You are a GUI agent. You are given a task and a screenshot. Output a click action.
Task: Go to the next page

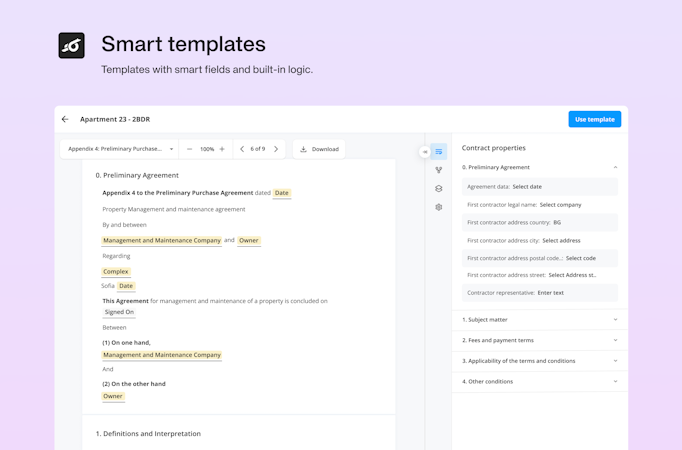[276, 149]
